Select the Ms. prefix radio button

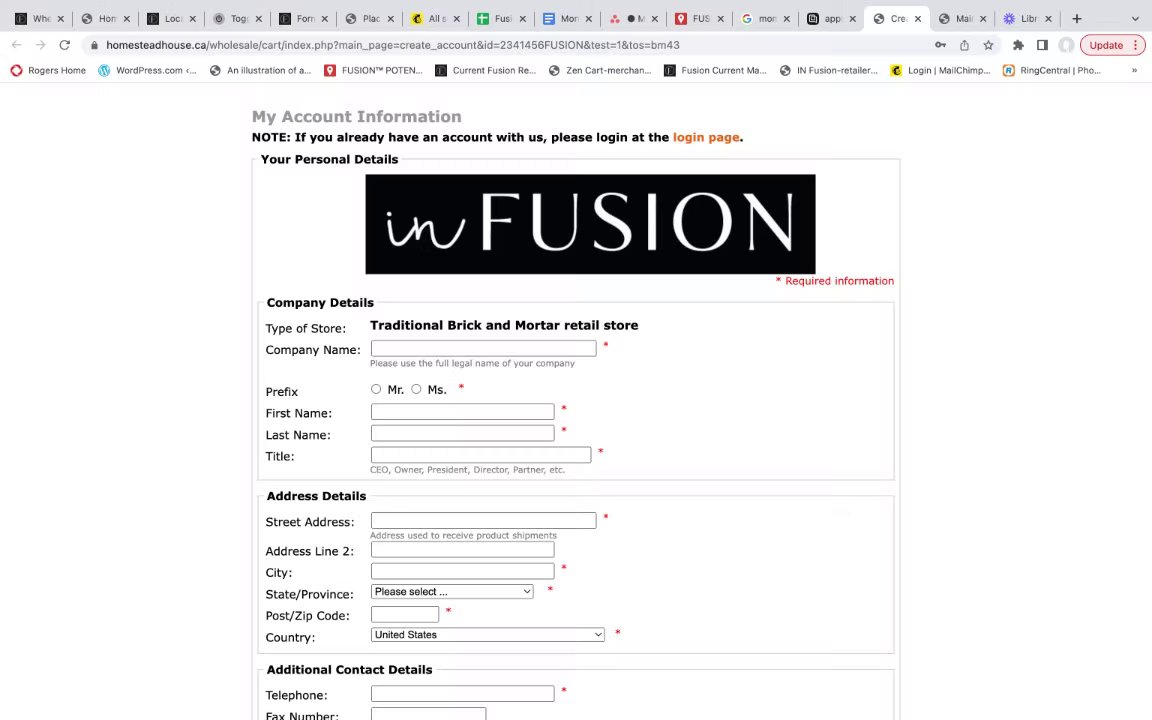click(417, 389)
